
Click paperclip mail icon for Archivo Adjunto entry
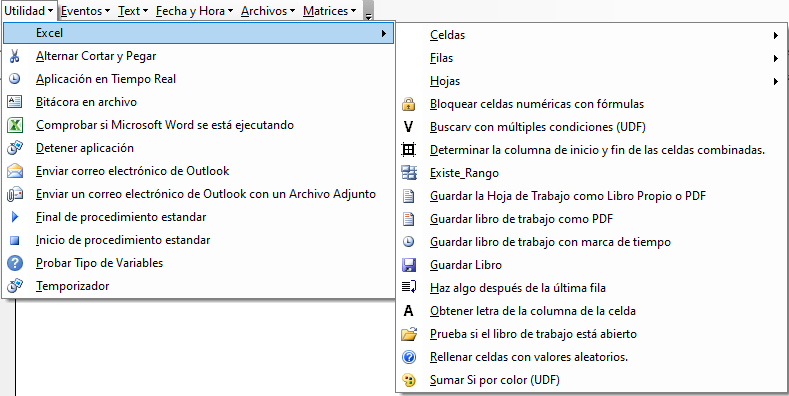[15, 194]
